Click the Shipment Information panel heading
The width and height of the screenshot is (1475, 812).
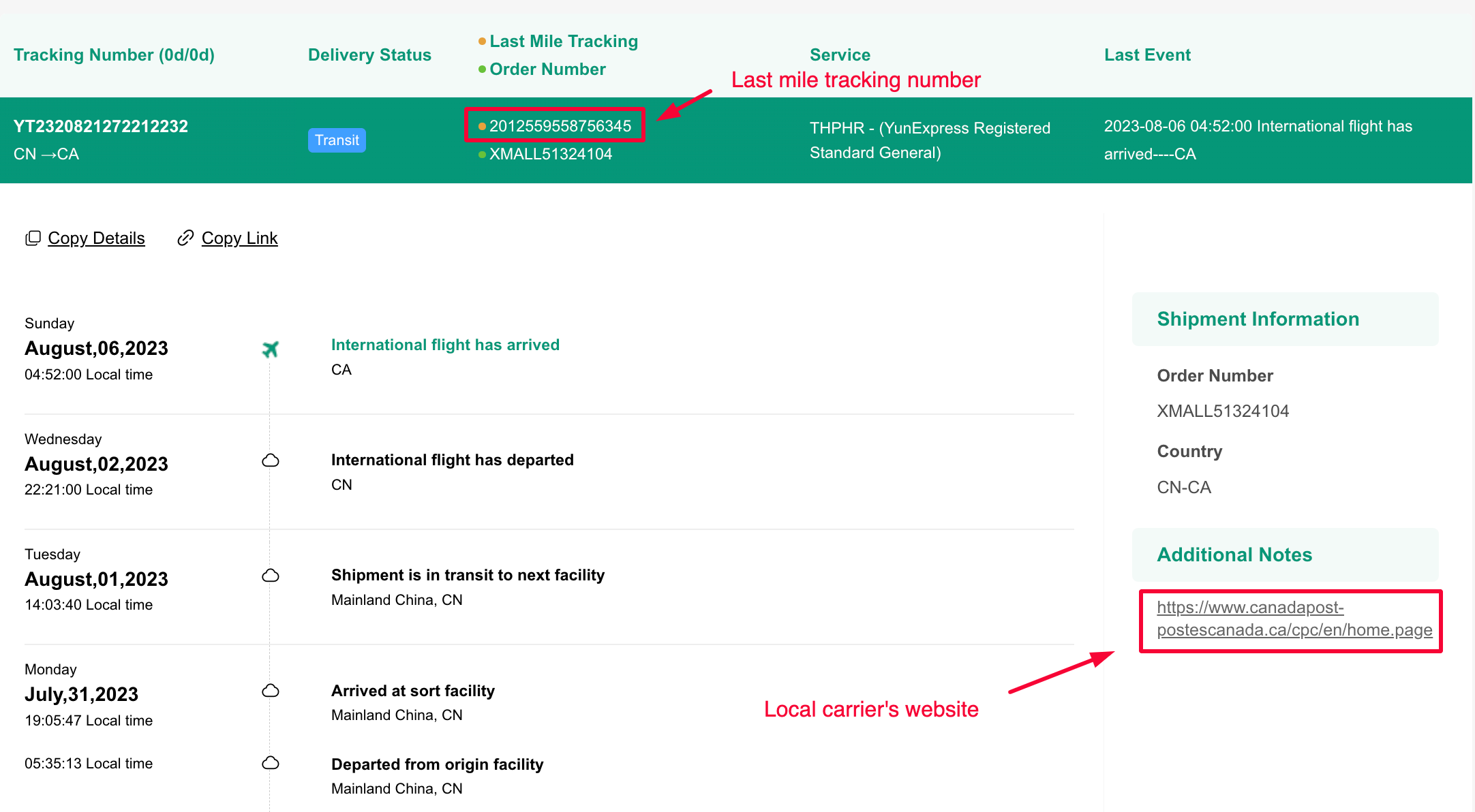tap(1258, 319)
